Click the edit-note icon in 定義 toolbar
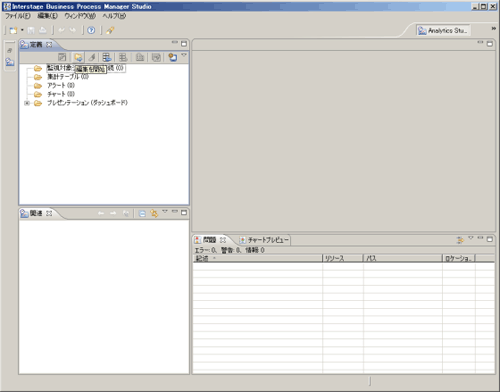Image resolution: width=500 pixels, height=392 pixels. (62, 57)
